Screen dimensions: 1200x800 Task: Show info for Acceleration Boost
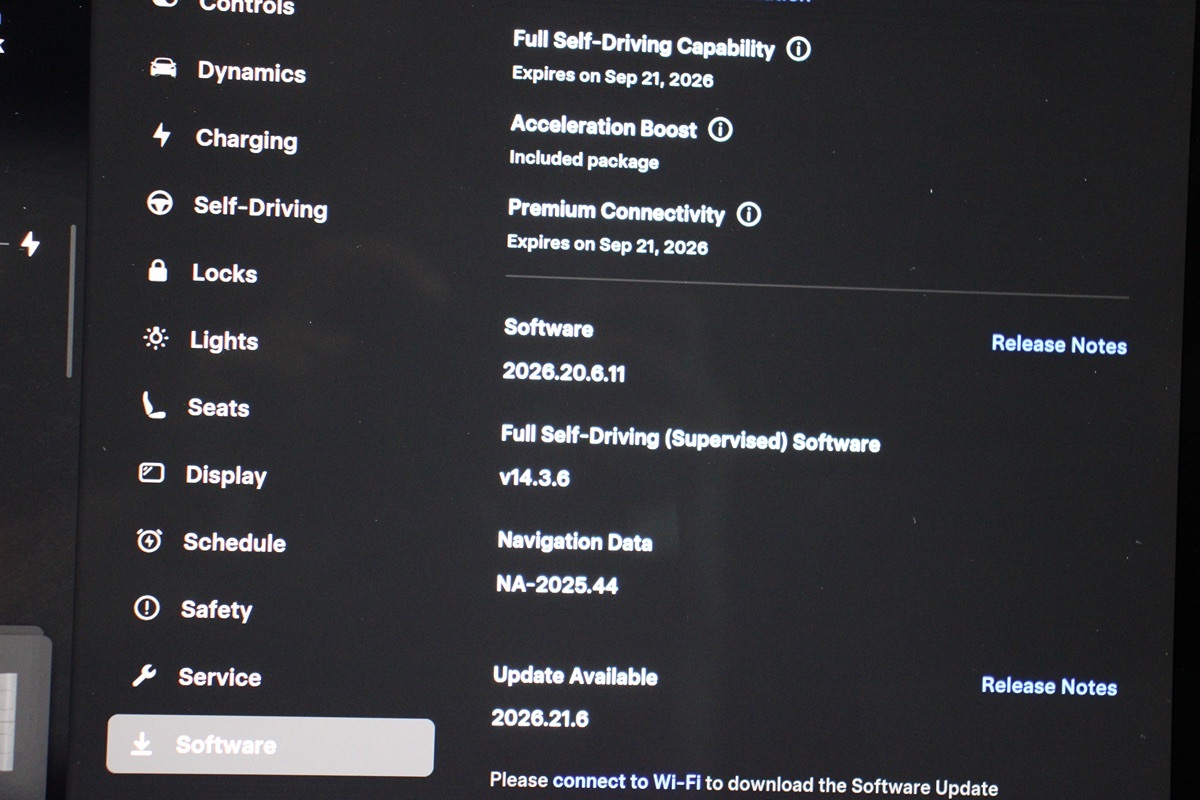720,129
